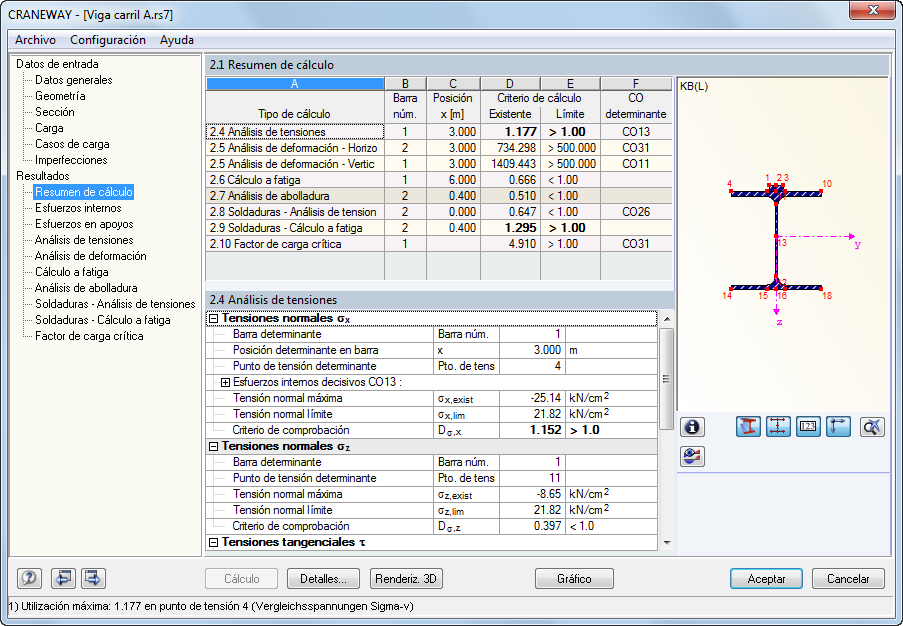903x626 pixels.
Task: Select Análisis de deformación tree item
Action: coord(90,256)
